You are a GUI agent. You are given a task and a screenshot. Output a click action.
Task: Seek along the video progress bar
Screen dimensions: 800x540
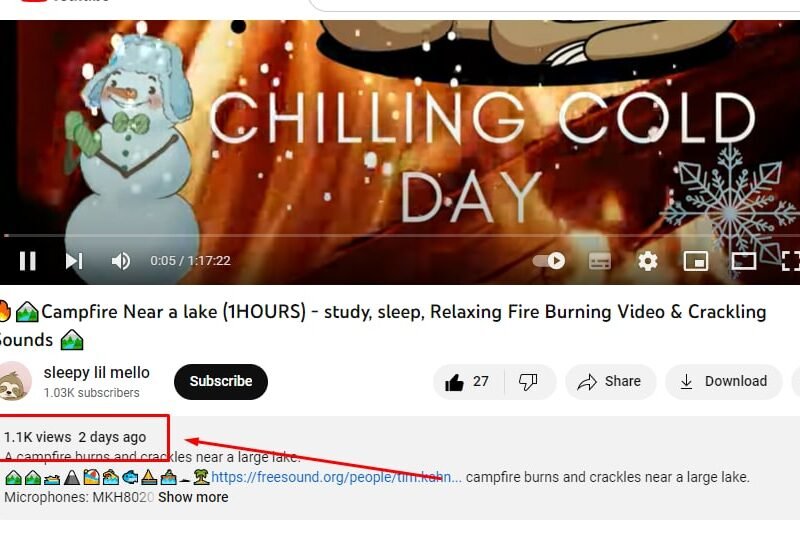[x=400, y=236]
